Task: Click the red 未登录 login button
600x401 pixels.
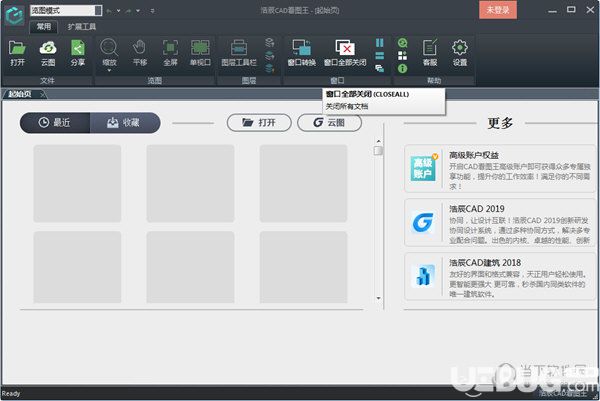Action: [x=498, y=10]
